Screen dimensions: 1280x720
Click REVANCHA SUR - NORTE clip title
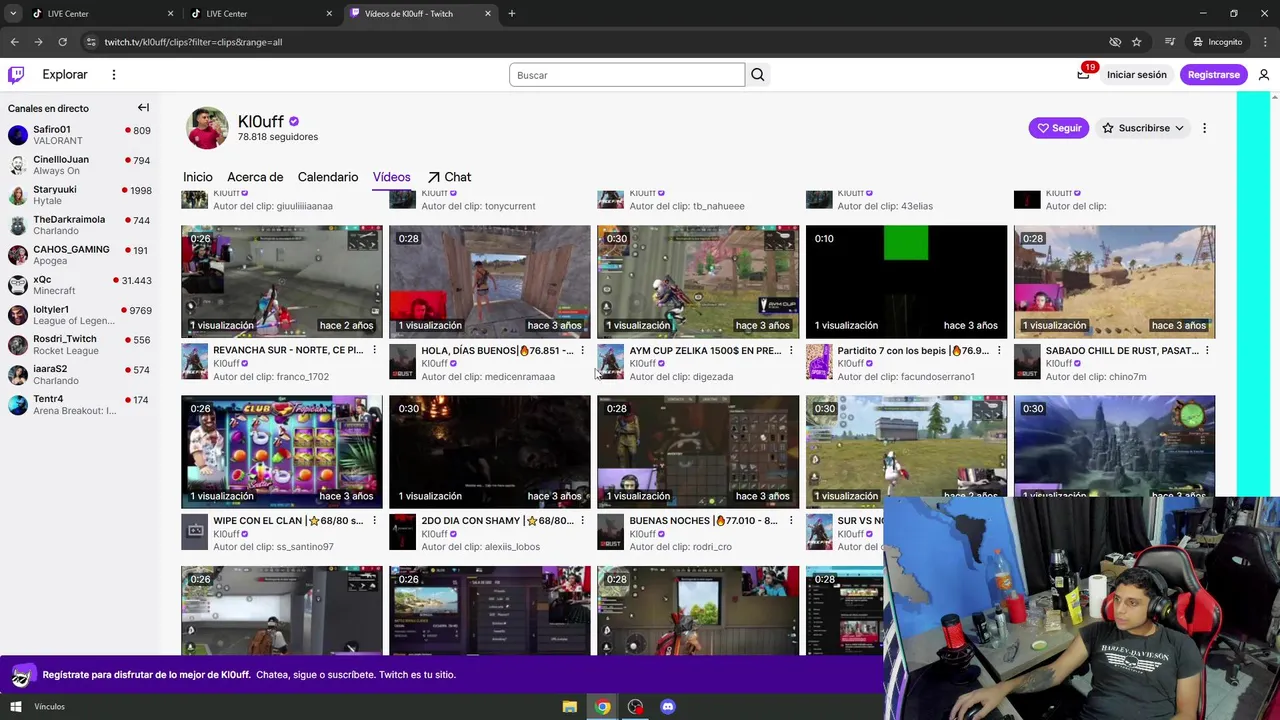(288, 350)
